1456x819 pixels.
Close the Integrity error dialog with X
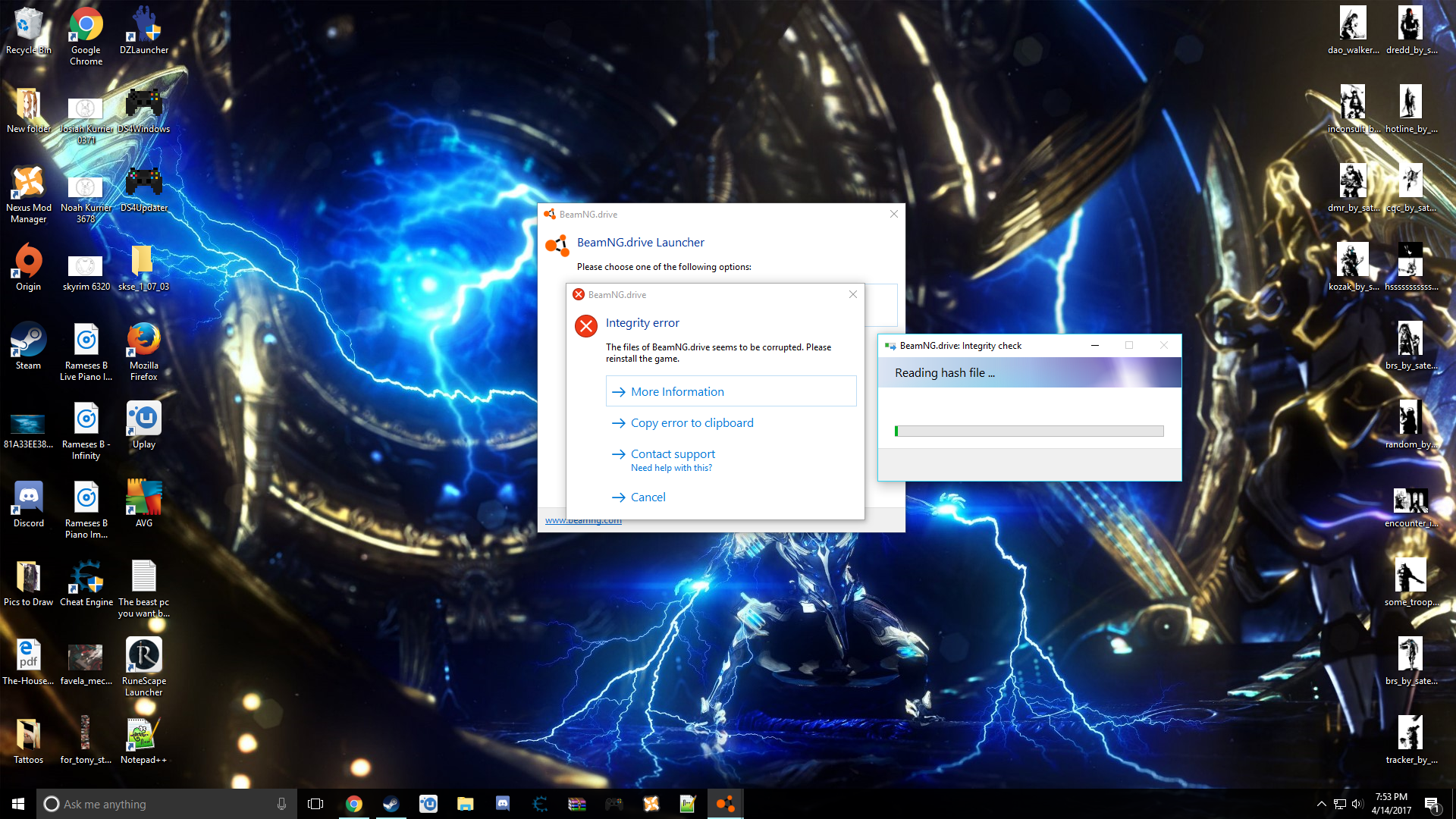click(x=853, y=294)
